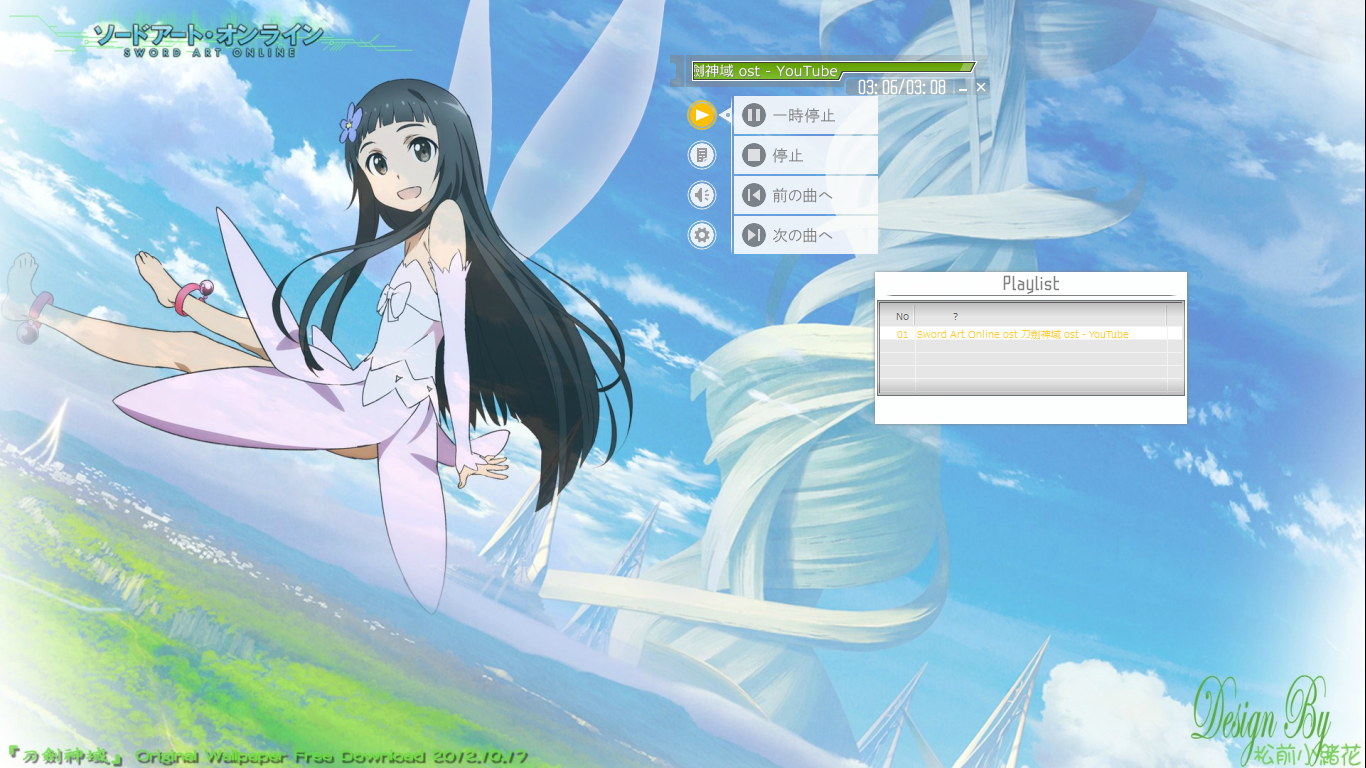Open the playlist icon in player sidebar

702,155
